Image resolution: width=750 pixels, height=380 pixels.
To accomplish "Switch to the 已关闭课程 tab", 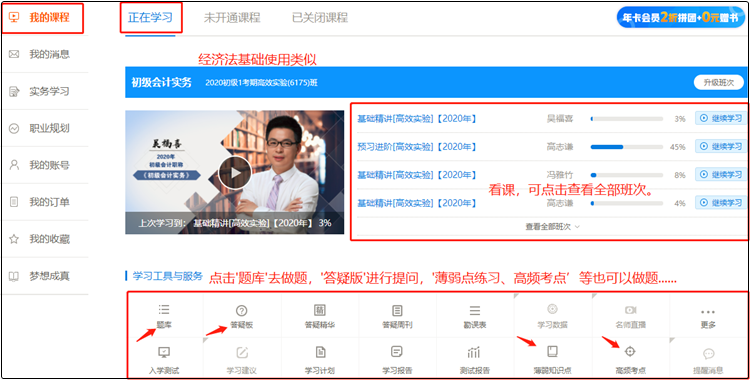I will [320, 18].
